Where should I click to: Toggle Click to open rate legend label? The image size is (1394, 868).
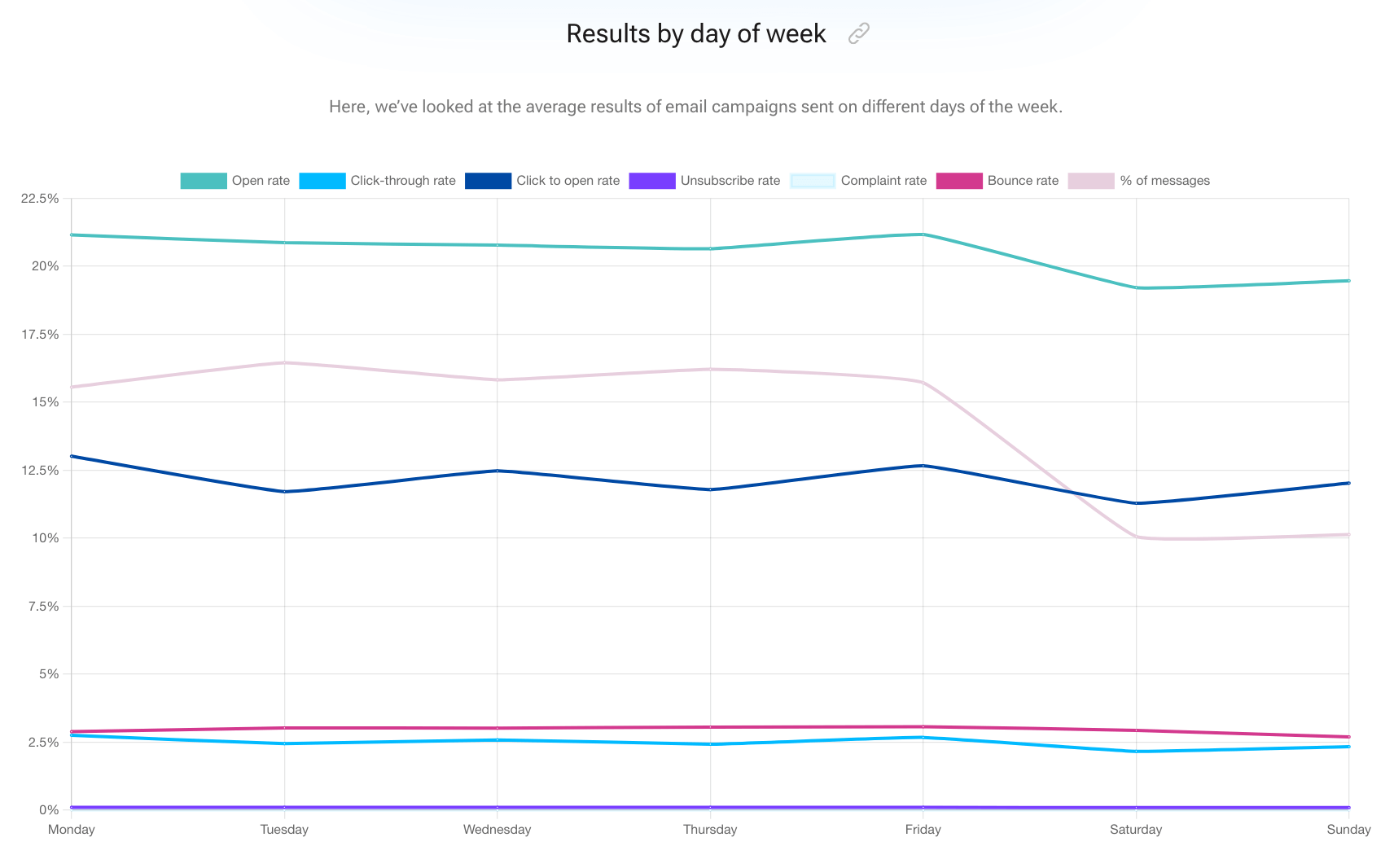tap(568, 181)
